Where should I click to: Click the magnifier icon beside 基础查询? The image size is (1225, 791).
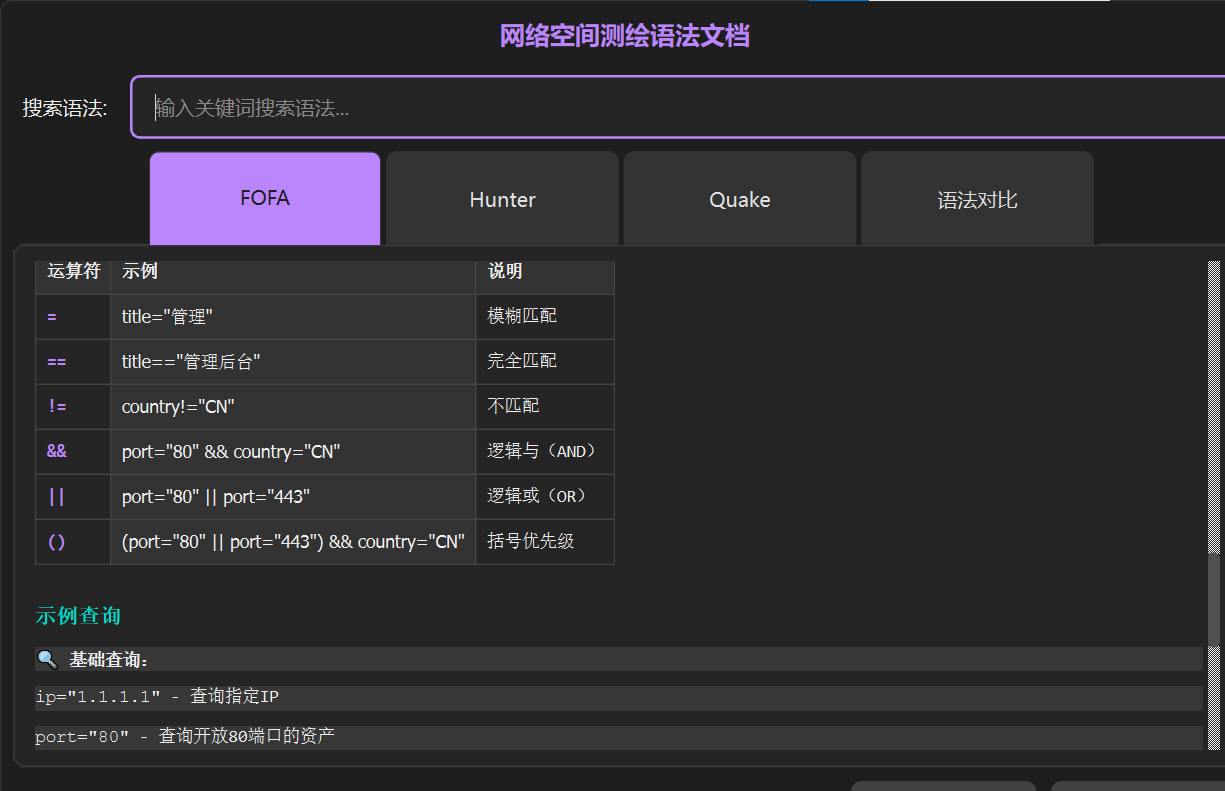click(47, 660)
